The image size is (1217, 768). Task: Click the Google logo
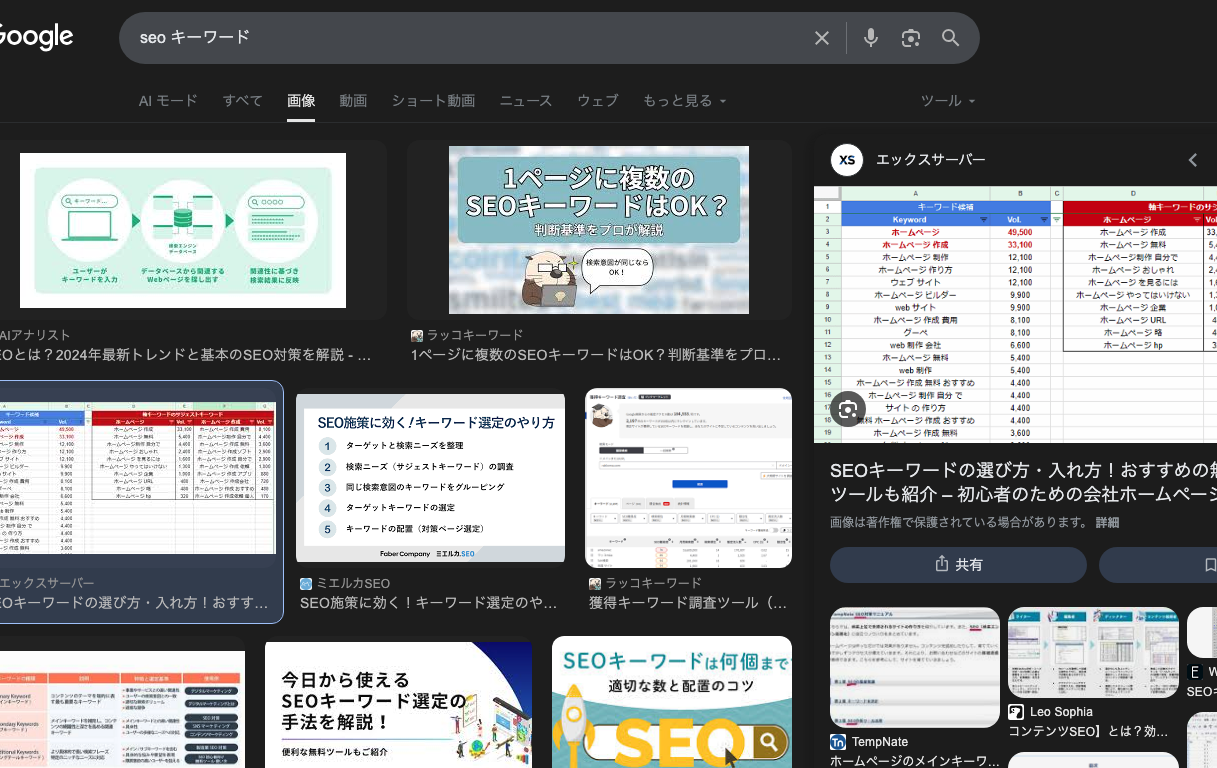click(36, 37)
